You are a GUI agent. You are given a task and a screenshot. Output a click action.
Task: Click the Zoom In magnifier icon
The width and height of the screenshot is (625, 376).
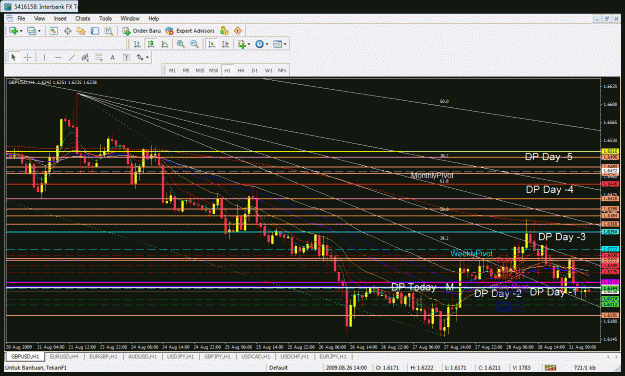click(x=181, y=44)
